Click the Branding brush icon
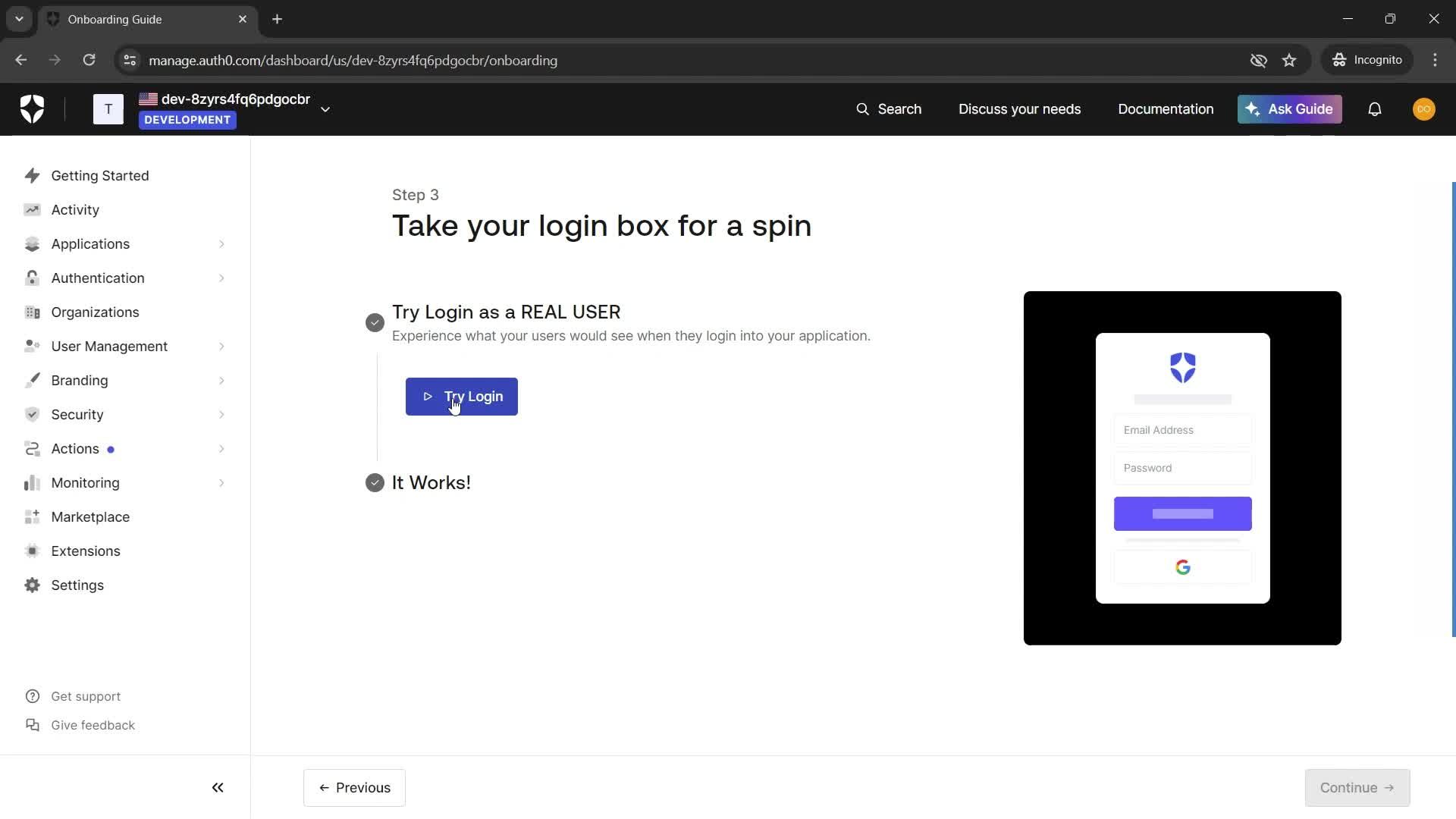The height and width of the screenshot is (819, 1456). tap(32, 381)
